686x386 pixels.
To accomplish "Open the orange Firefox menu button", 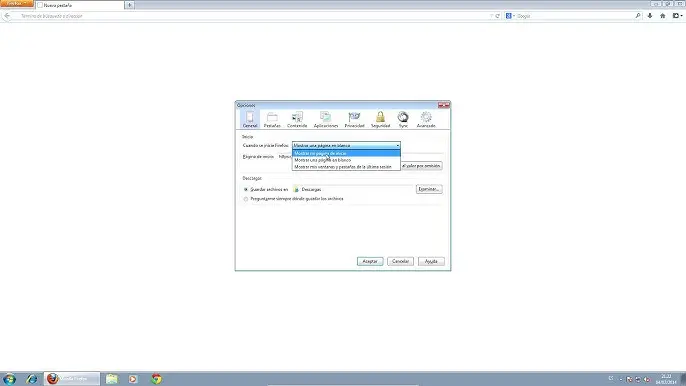I will click(x=17, y=4).
